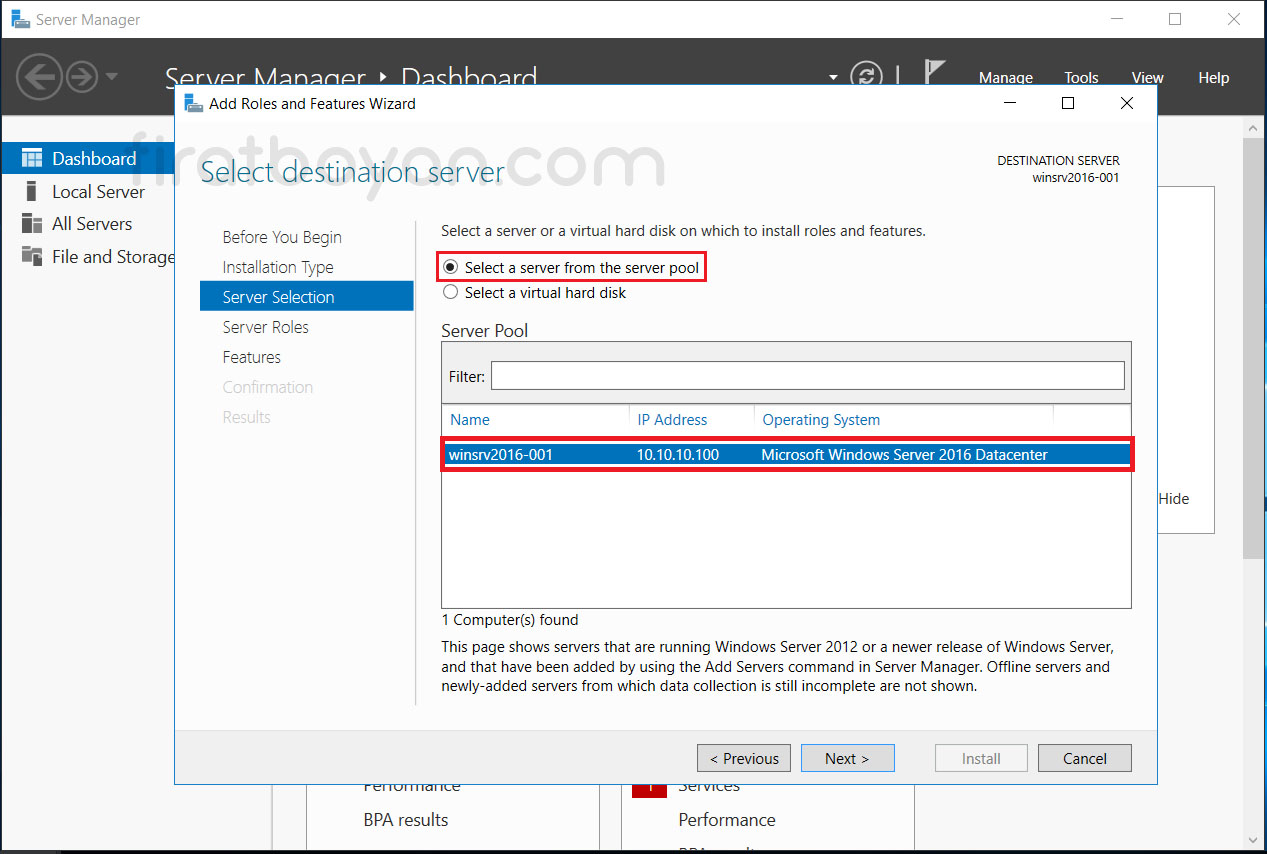Viewport: 1267px width, 854px height.
Task: Click the refresh icon in Server Manager header
Action: click(x=866, y=77)
